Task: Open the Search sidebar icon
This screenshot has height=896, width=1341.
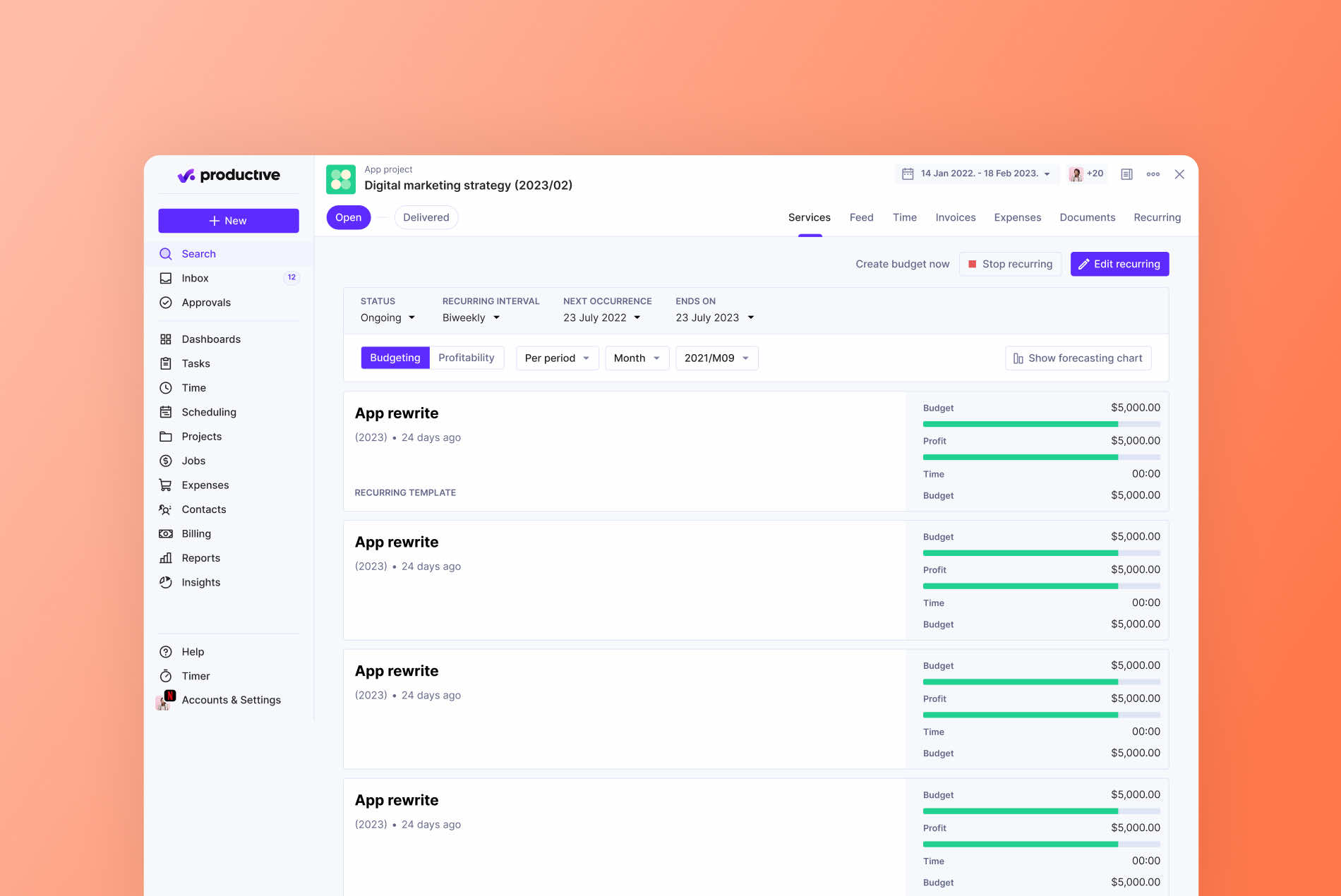Action: pos(165,254)
